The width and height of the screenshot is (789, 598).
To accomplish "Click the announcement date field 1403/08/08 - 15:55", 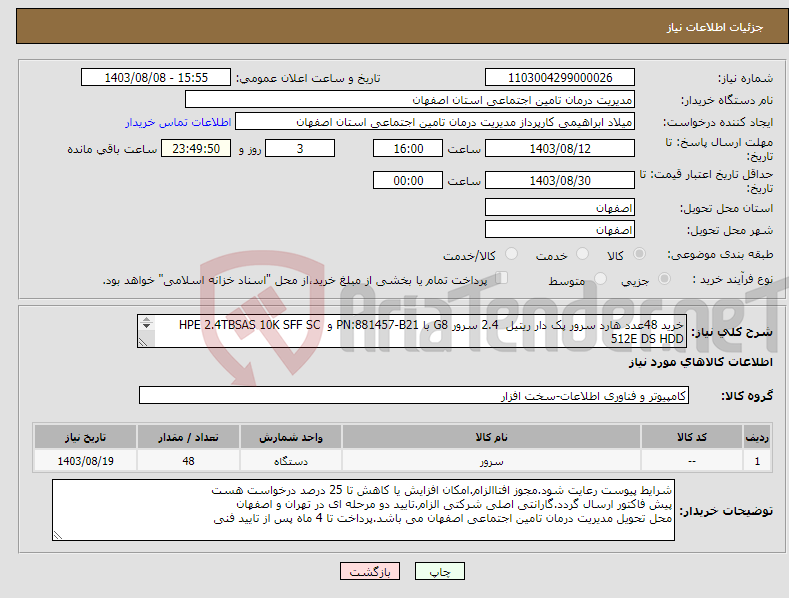I will point(156,78).
